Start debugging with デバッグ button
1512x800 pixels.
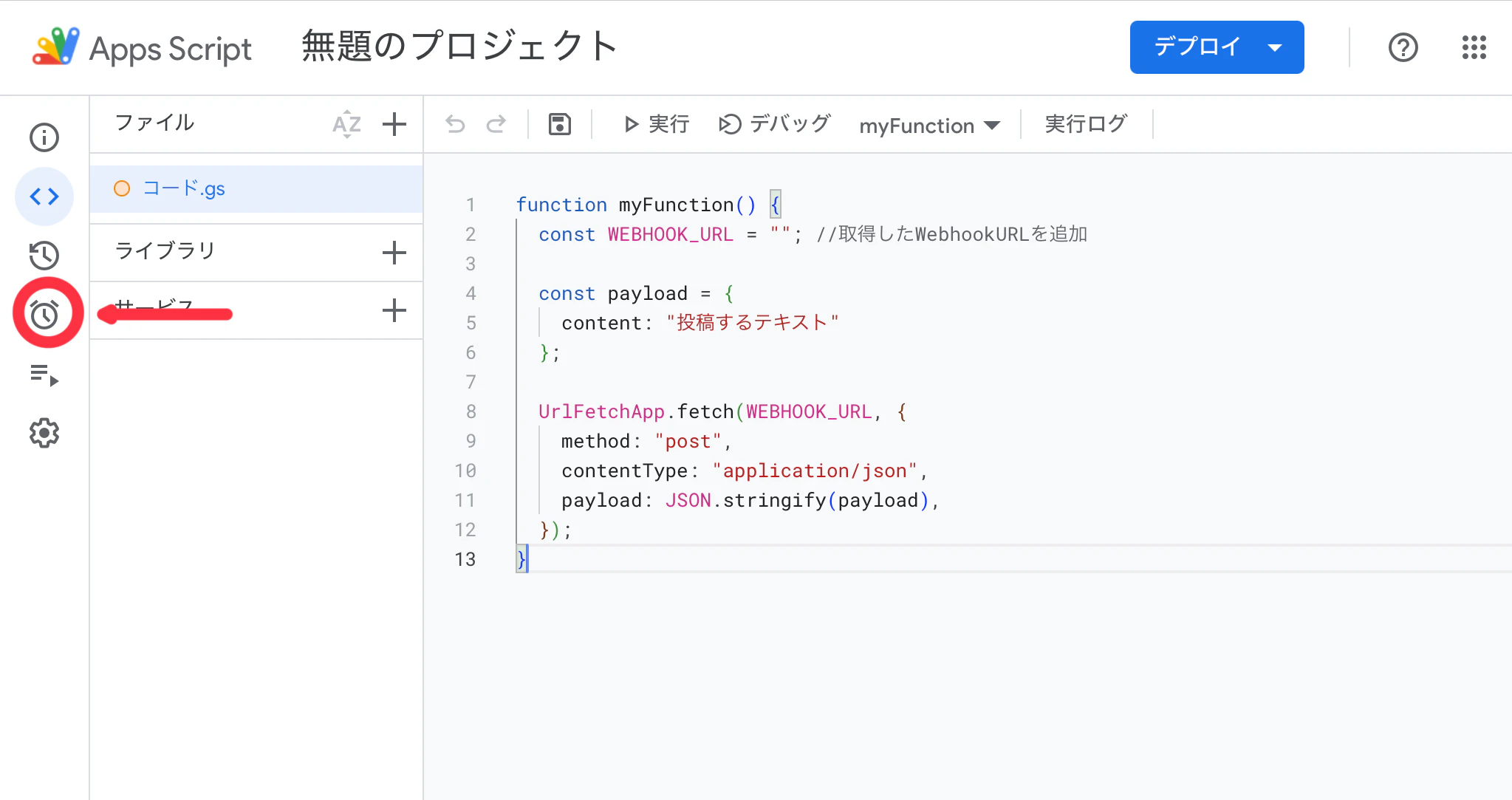775,124
